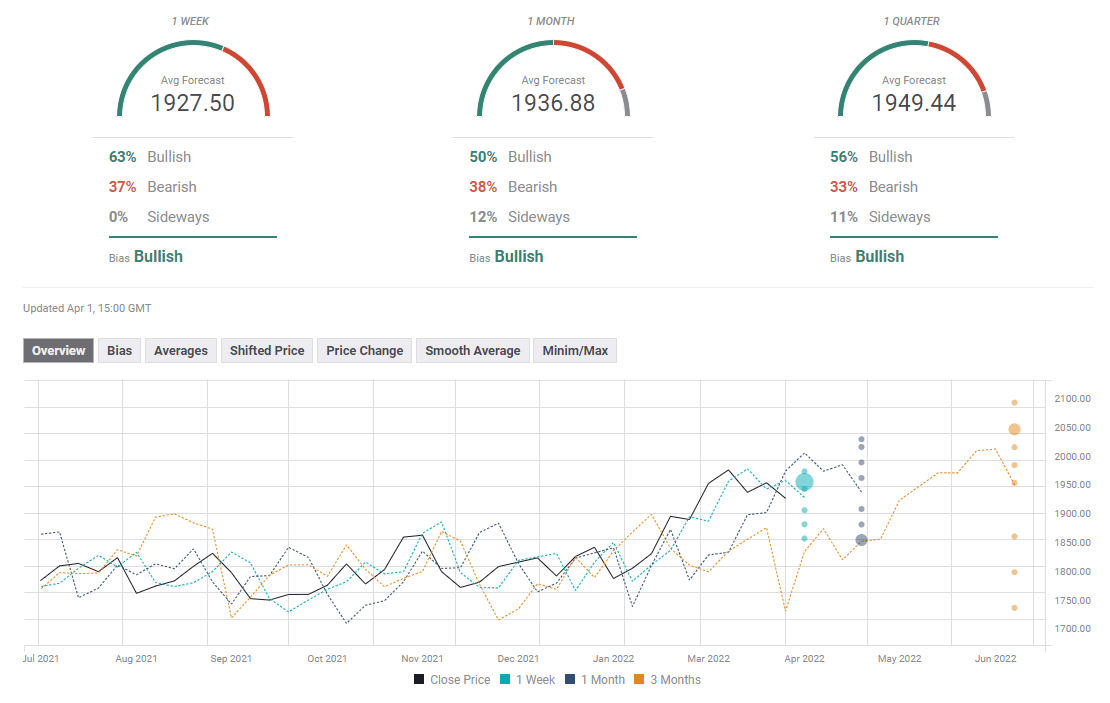Viewport: 1110px width, 703px height.
Task: Click the large dark 1 Month forecast dot
Action: (861, 540)
